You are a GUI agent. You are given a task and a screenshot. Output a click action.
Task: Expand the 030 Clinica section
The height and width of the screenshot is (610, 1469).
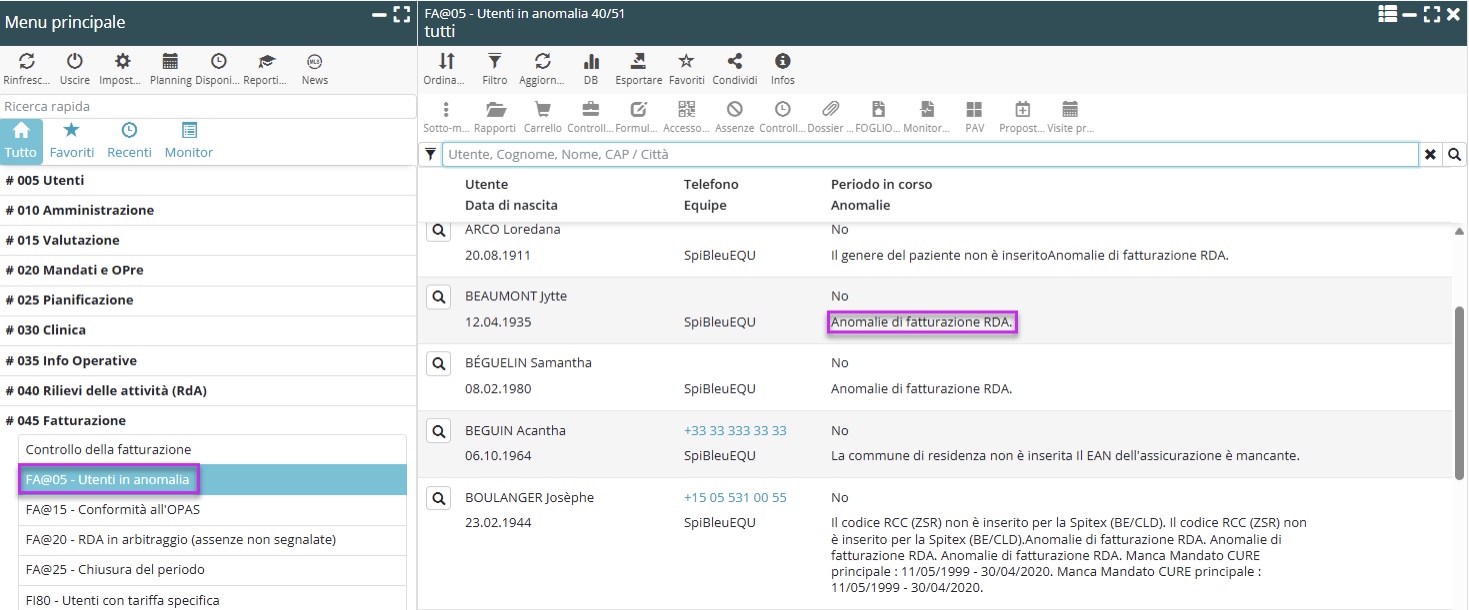(46, 330)
